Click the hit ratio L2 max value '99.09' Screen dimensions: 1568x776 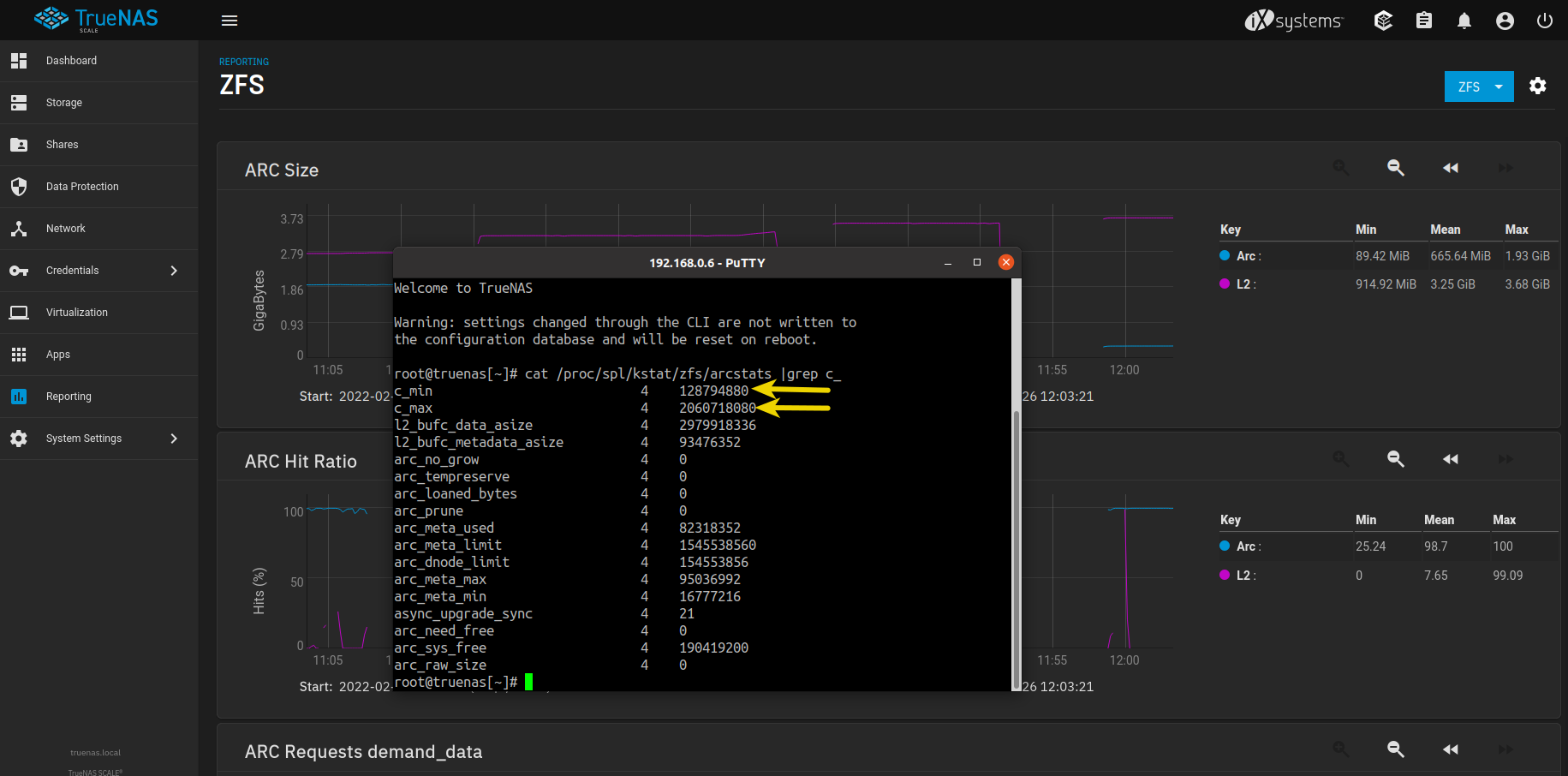point(1508,576)
